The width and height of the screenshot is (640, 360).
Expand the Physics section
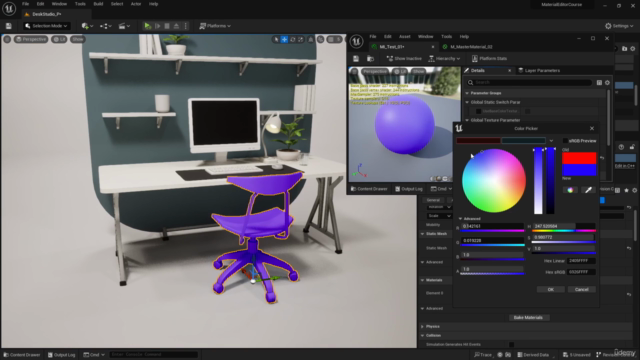pos(422,327)
